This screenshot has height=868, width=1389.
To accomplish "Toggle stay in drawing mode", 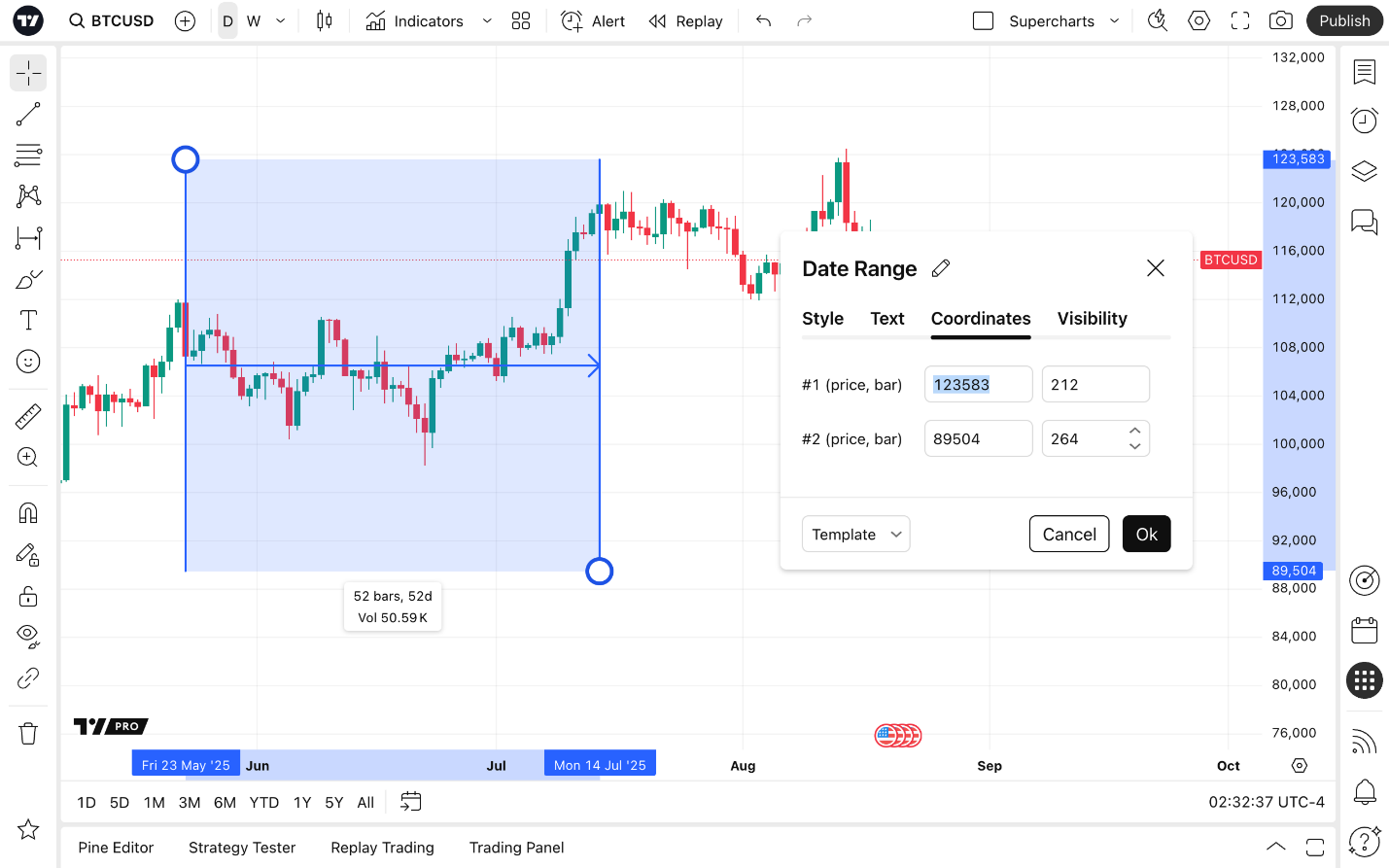I will [x=28, y=555].
